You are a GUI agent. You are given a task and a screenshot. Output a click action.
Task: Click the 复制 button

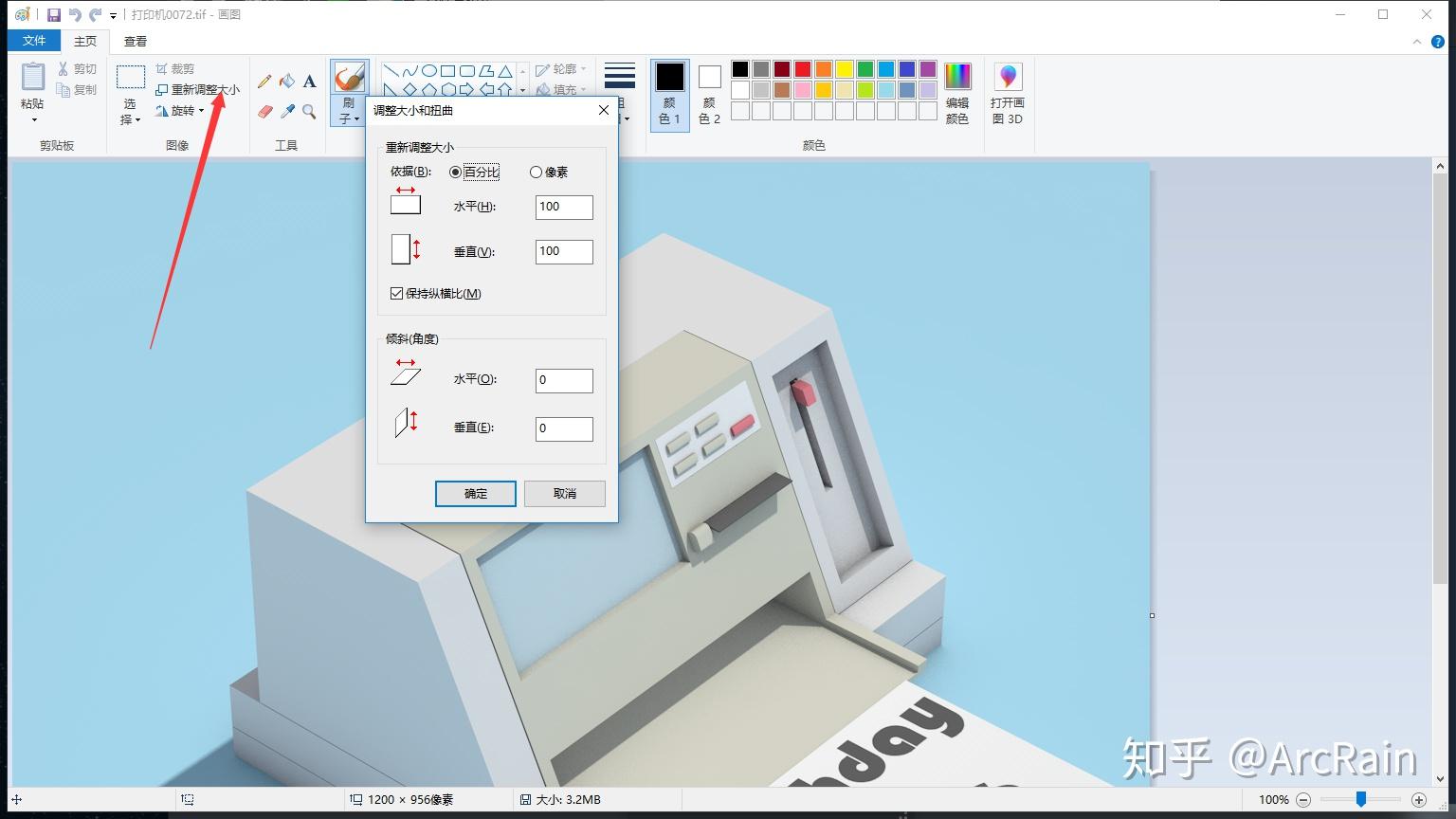click(77, 89)
